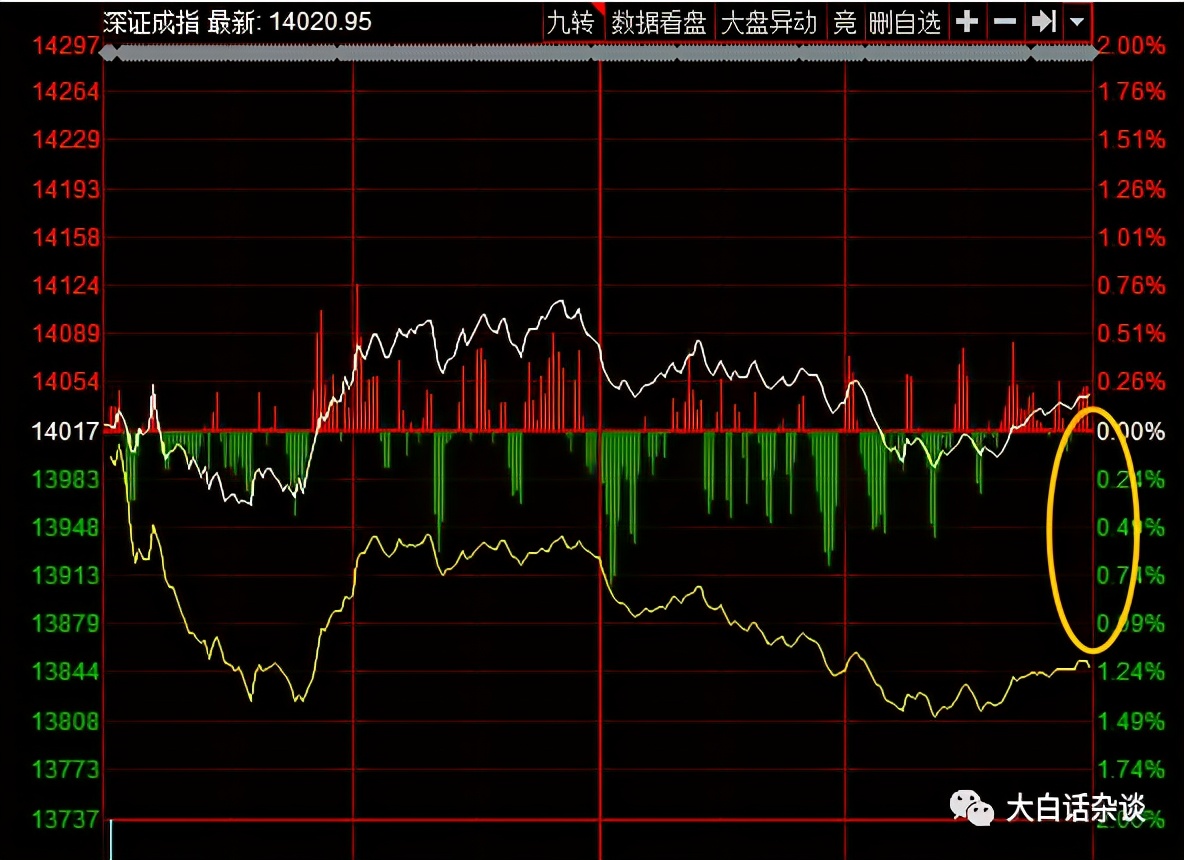This screenshot has width=1184, height=860.
Task: Click the jump-to-end arrow icon
Action: click(x=1044, y=22)
